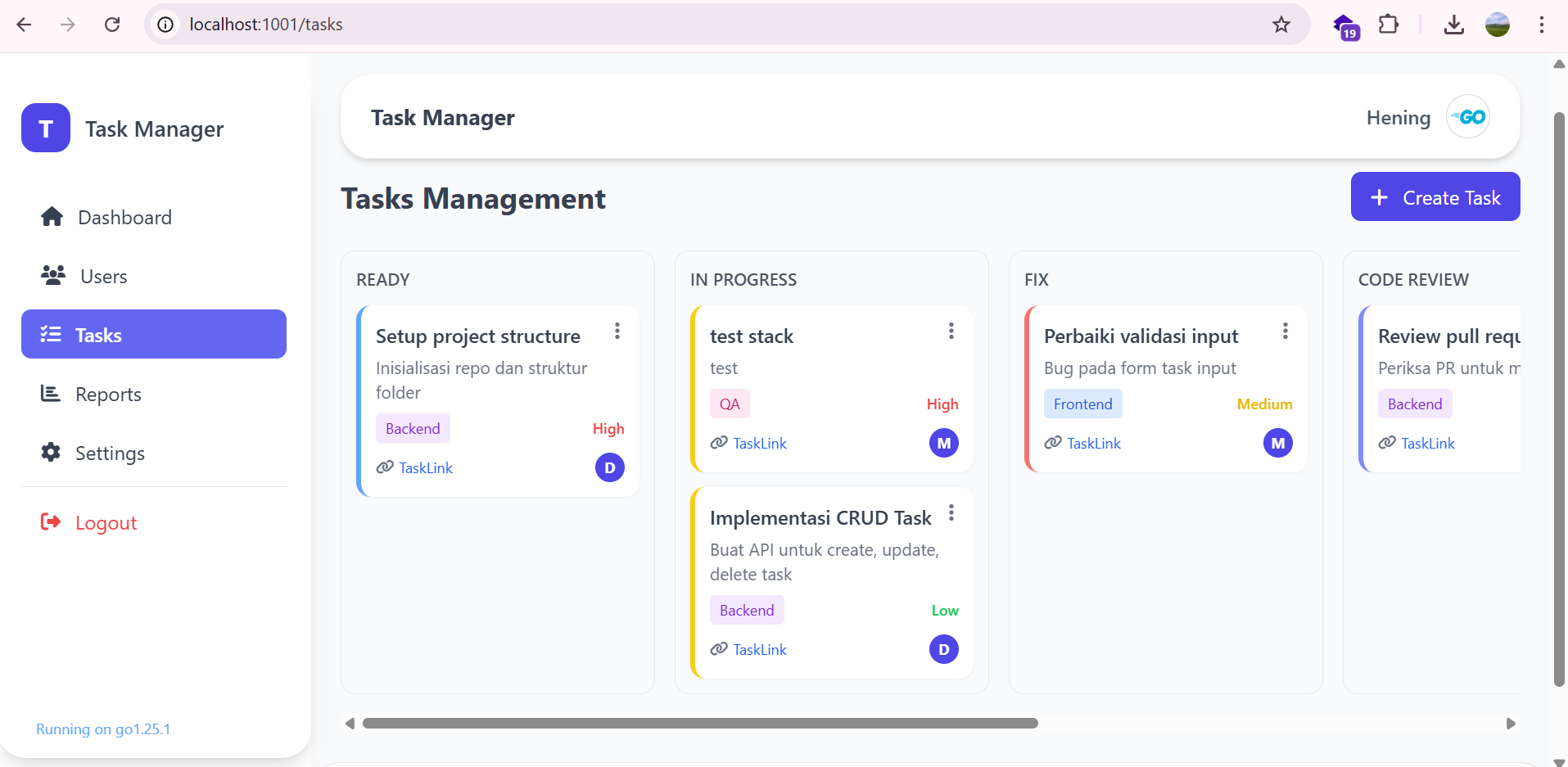The height and width of the screenshot is (767, 1568).
Task: Open three-dot menu on test stack card
Action: tap(951, 331)
